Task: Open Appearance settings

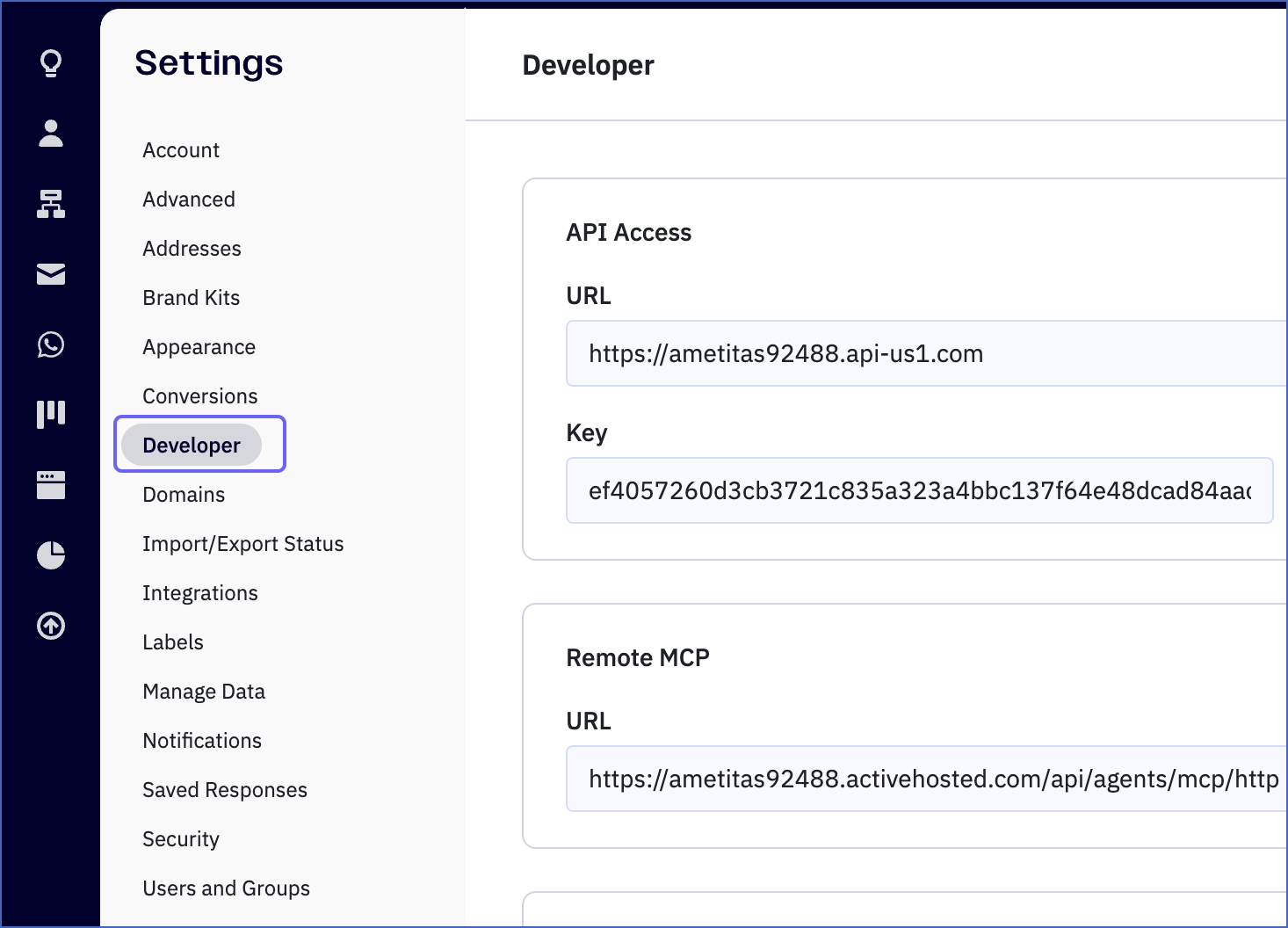Action: pyautogui.click(x=199, y=347)
